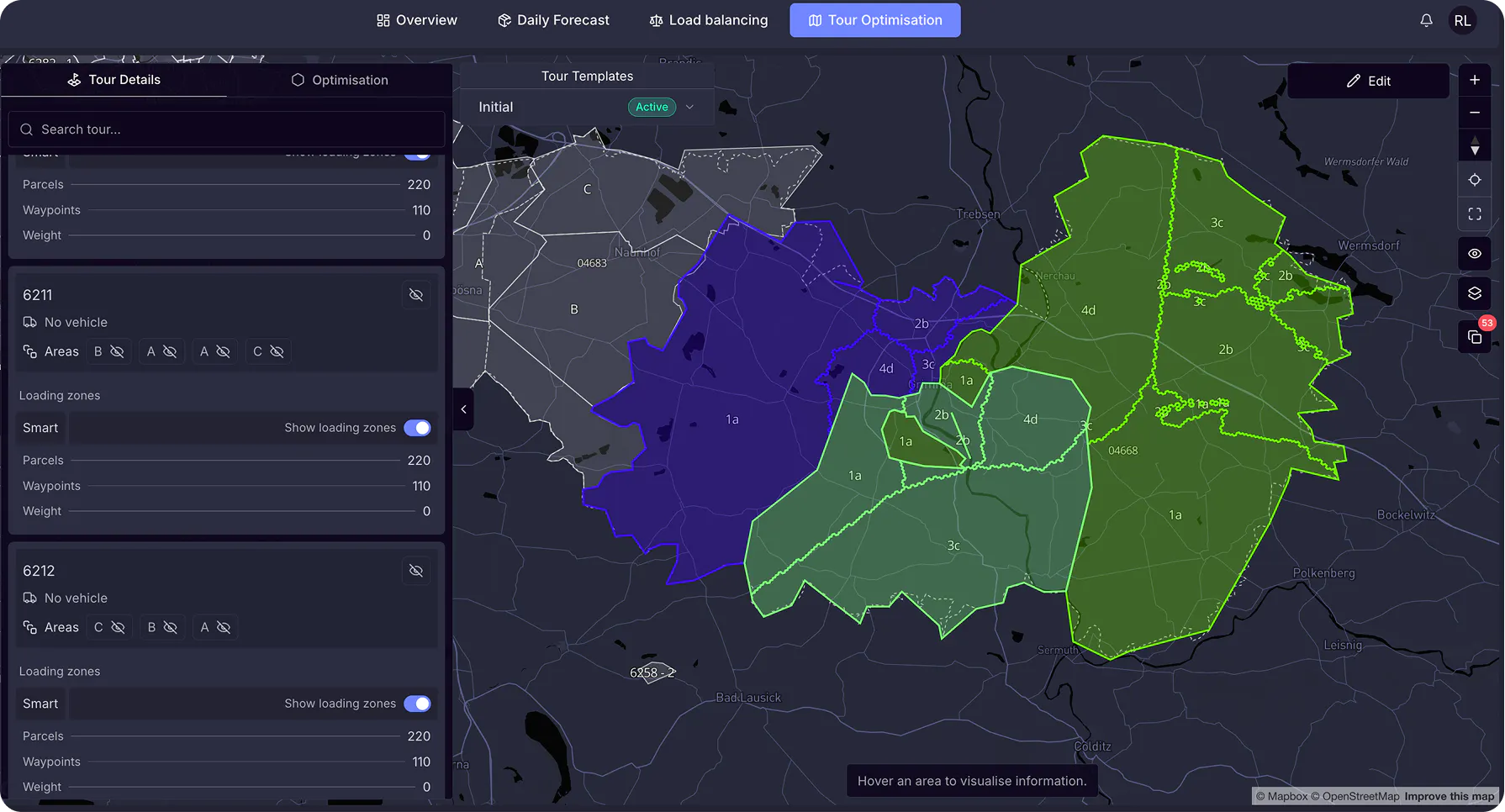1505x812 pixels.
Task: Click the search magnifier icon
Action: click(x=26, y=129)
